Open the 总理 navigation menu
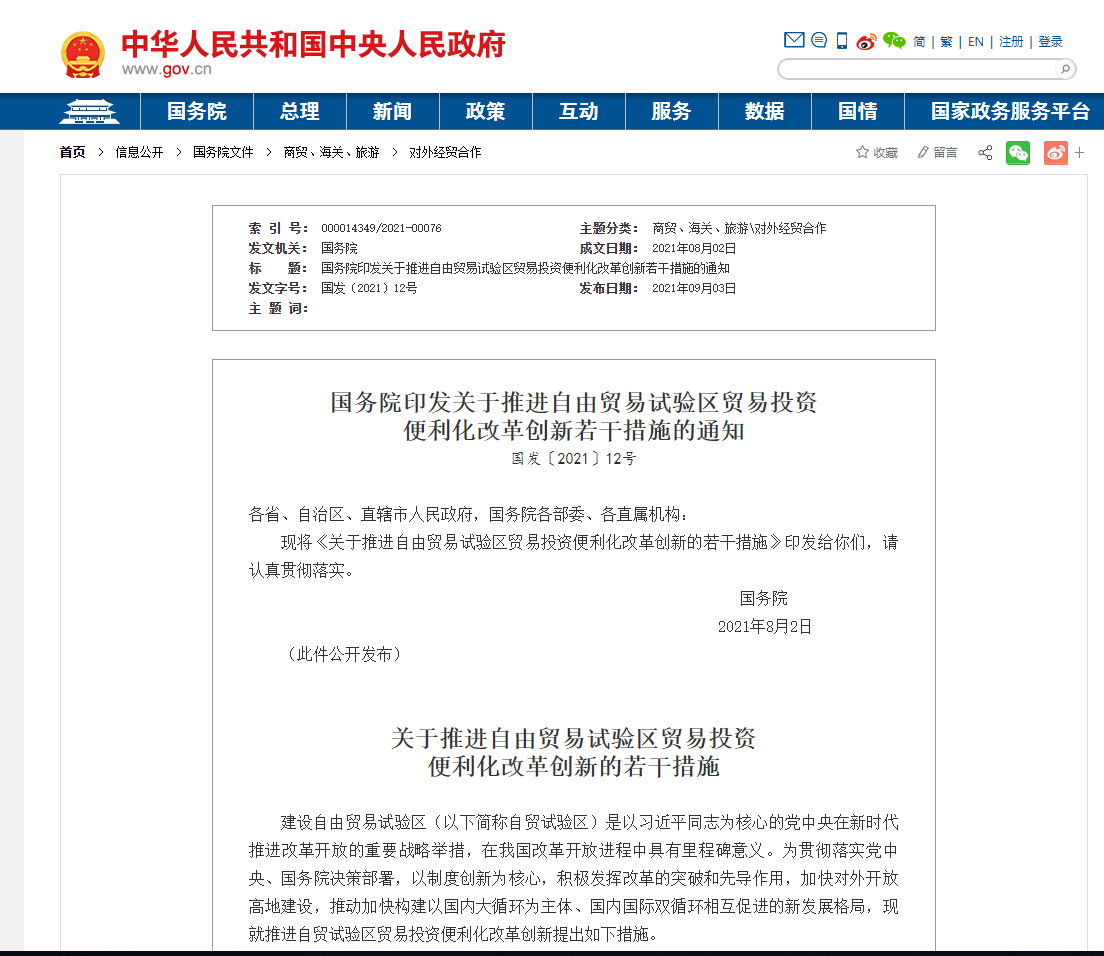 pos(299,111)
